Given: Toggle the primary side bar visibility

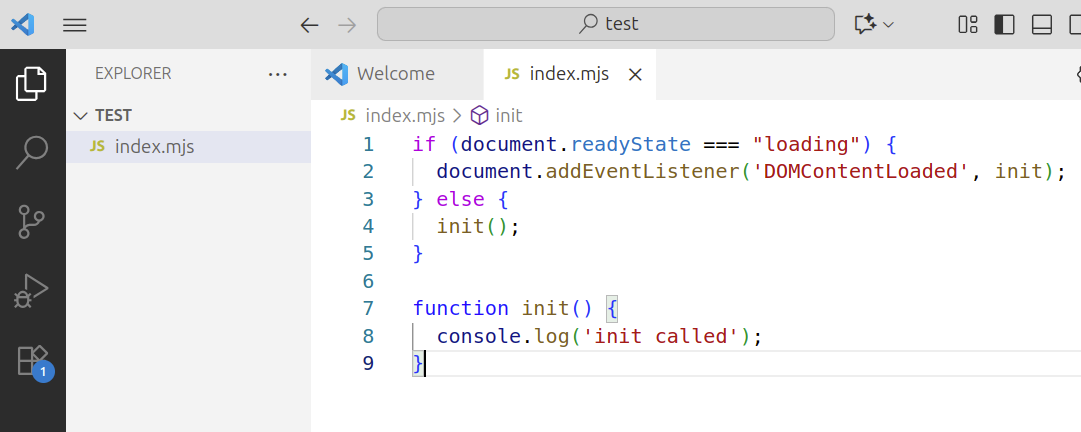Looking at the screenshot, I should click(x=1004, y=25).
